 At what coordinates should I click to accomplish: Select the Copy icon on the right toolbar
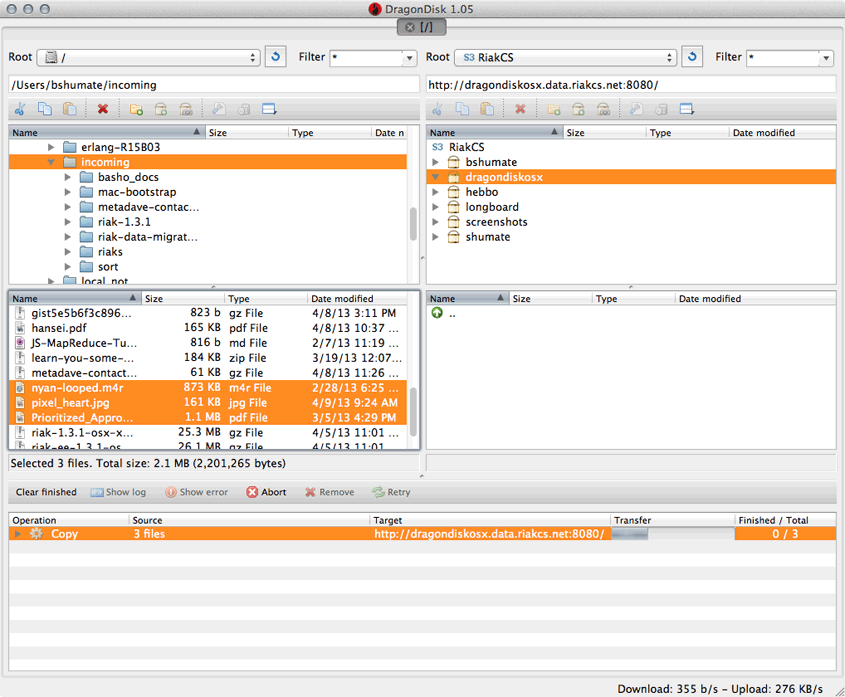(x=462, y=109)
